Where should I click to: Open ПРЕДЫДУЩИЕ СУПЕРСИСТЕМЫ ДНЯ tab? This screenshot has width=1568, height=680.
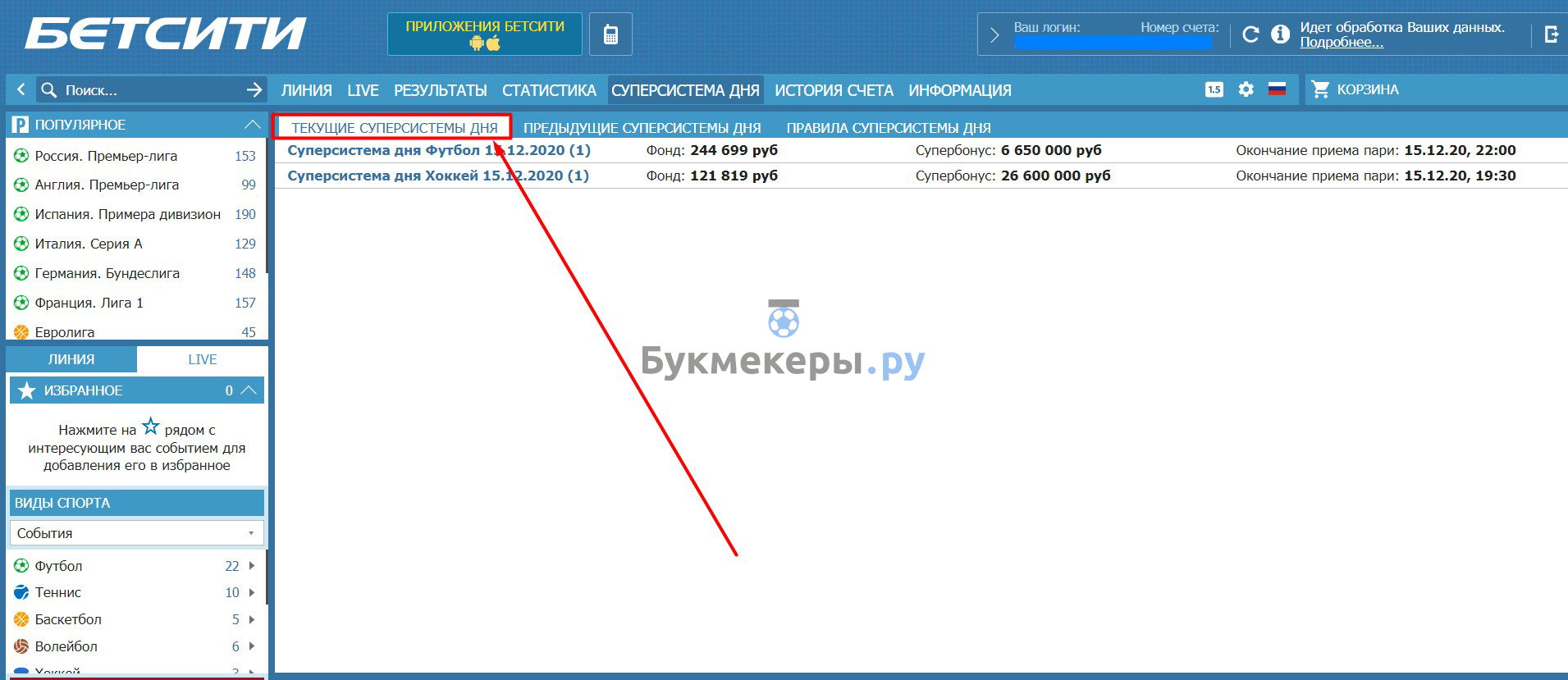click(642, 128)
